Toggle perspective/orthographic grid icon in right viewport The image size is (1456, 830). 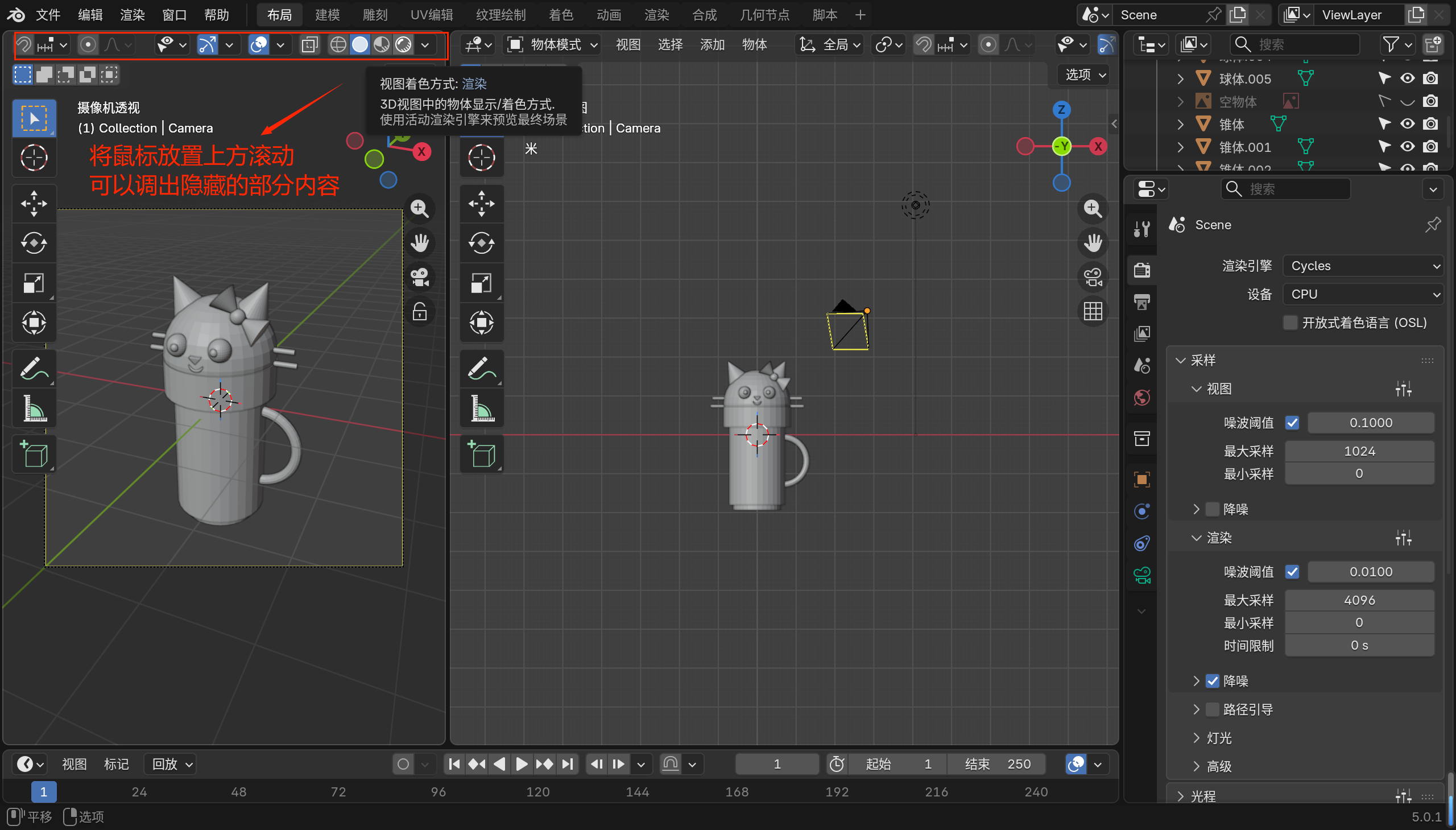click(x=1093, y=312)
